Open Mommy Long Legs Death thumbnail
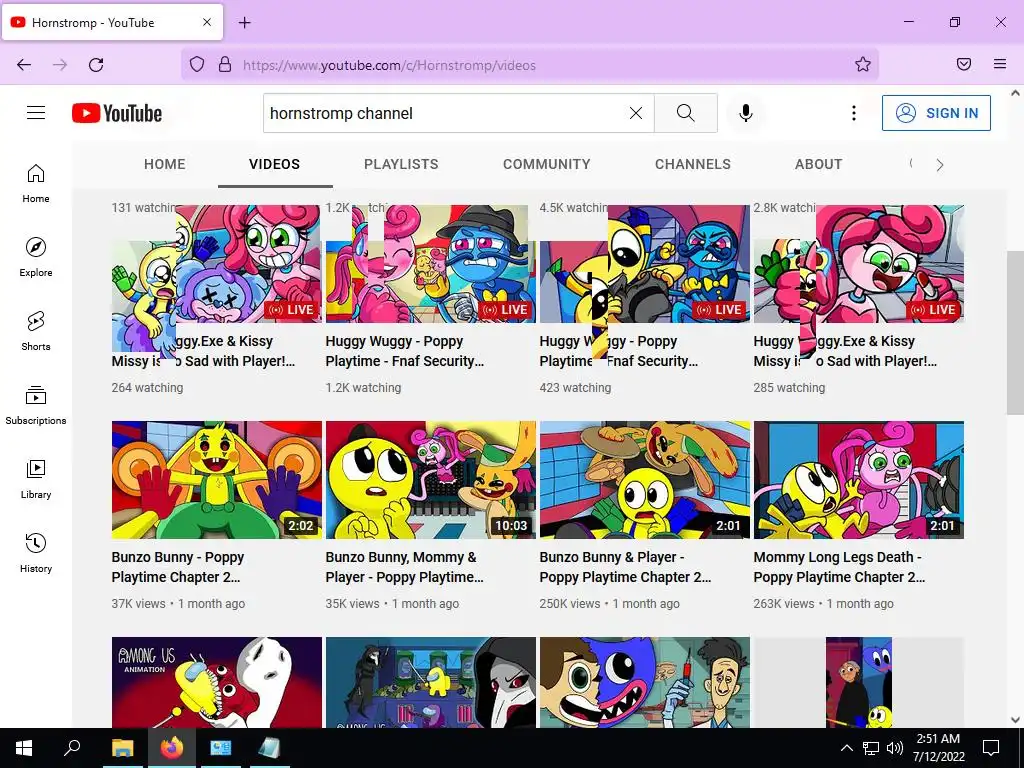1024x768 pixels. click(859, 479)
